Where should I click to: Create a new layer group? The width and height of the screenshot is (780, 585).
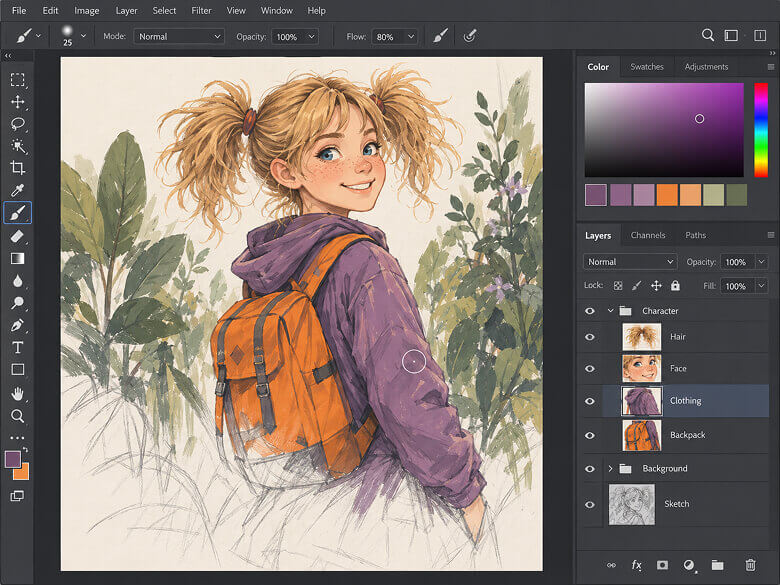click(x=717, y=565)
